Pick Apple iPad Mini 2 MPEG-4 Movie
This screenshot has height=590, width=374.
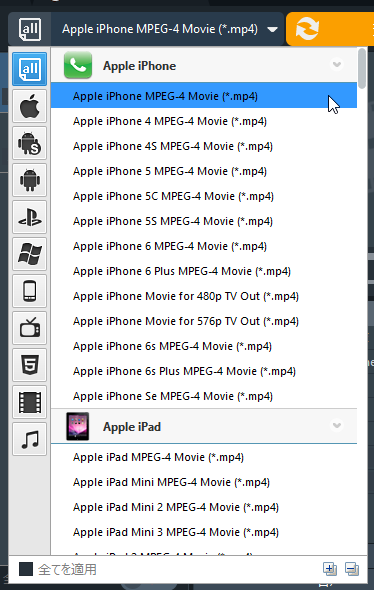[x=204, y=507]
